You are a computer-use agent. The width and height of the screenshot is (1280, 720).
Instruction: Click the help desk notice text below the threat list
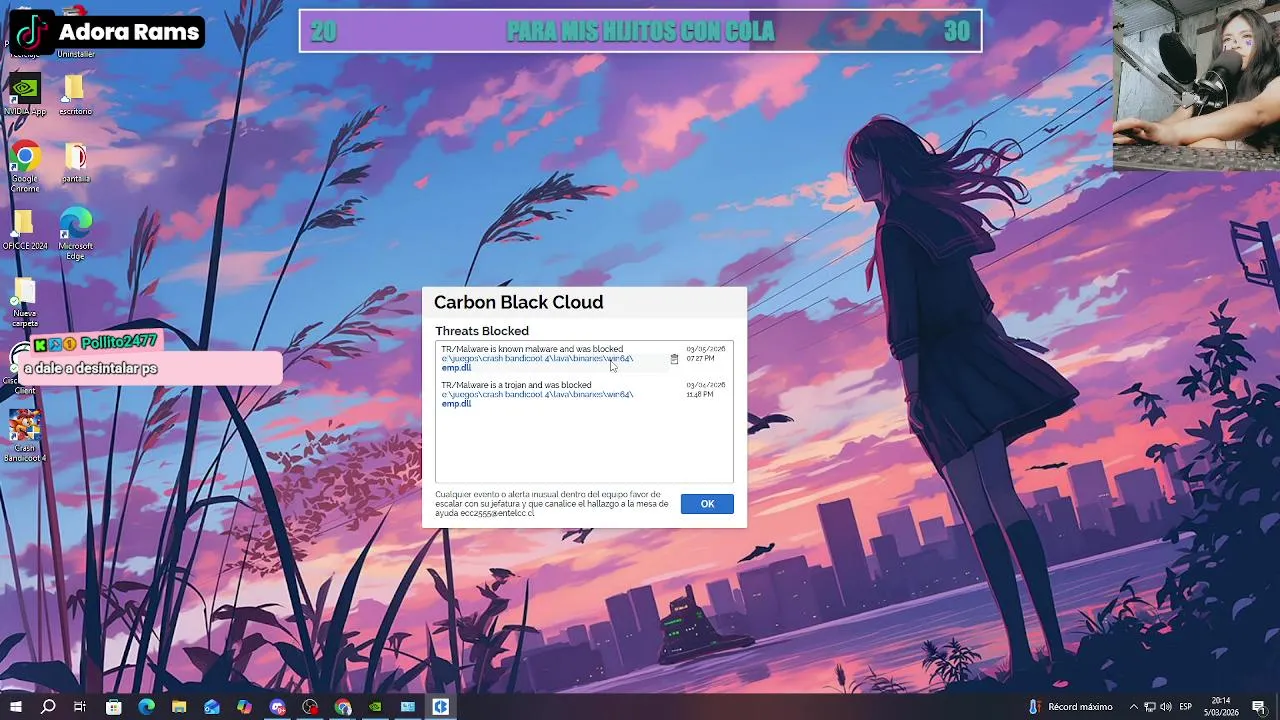coord(551,504)
